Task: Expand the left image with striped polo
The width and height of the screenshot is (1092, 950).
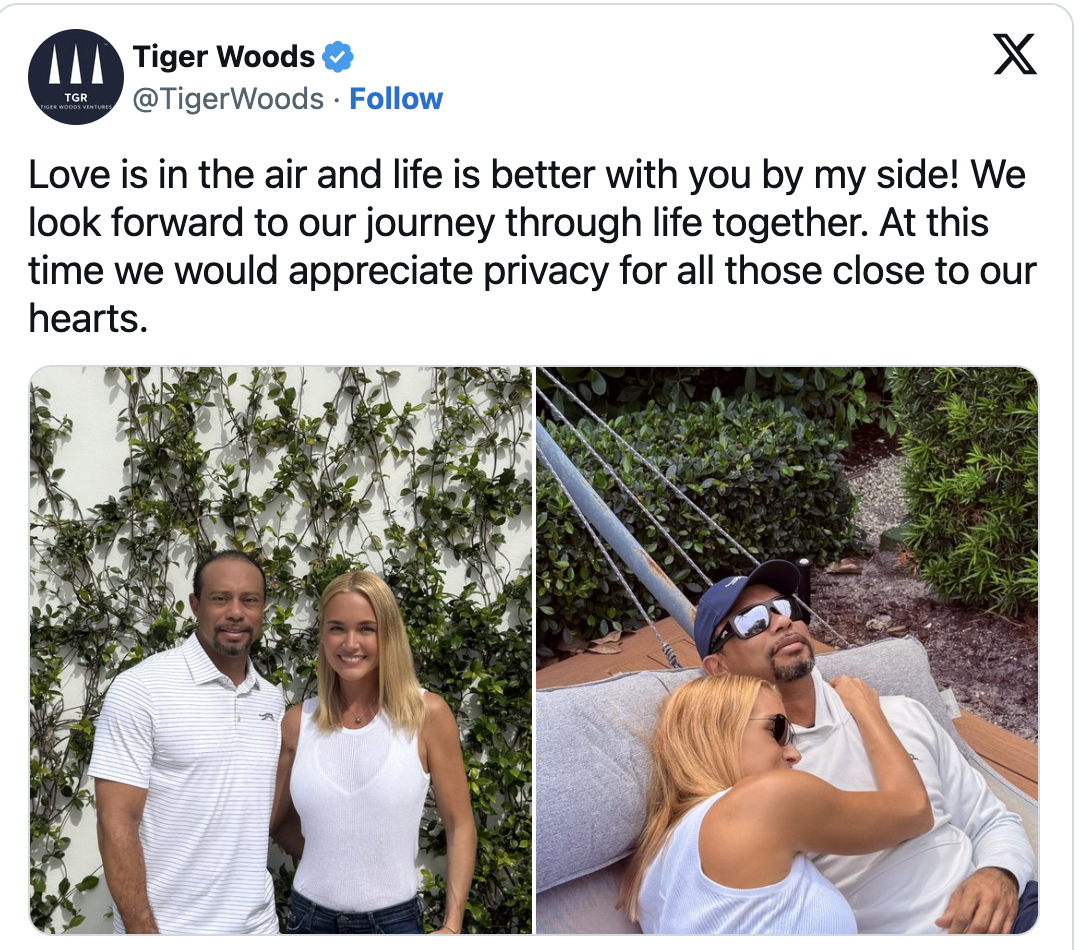Action: [281, 650]
